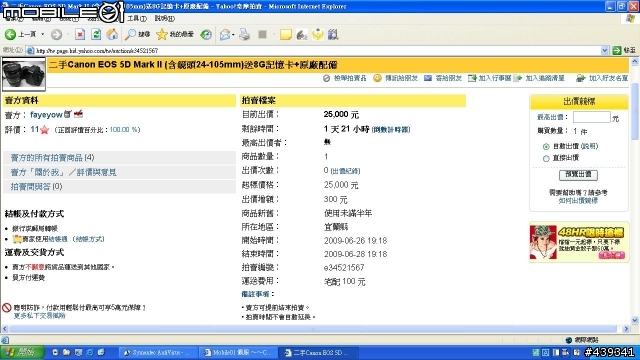Click the Stop loading icon
640x360 pixels.
80,35
